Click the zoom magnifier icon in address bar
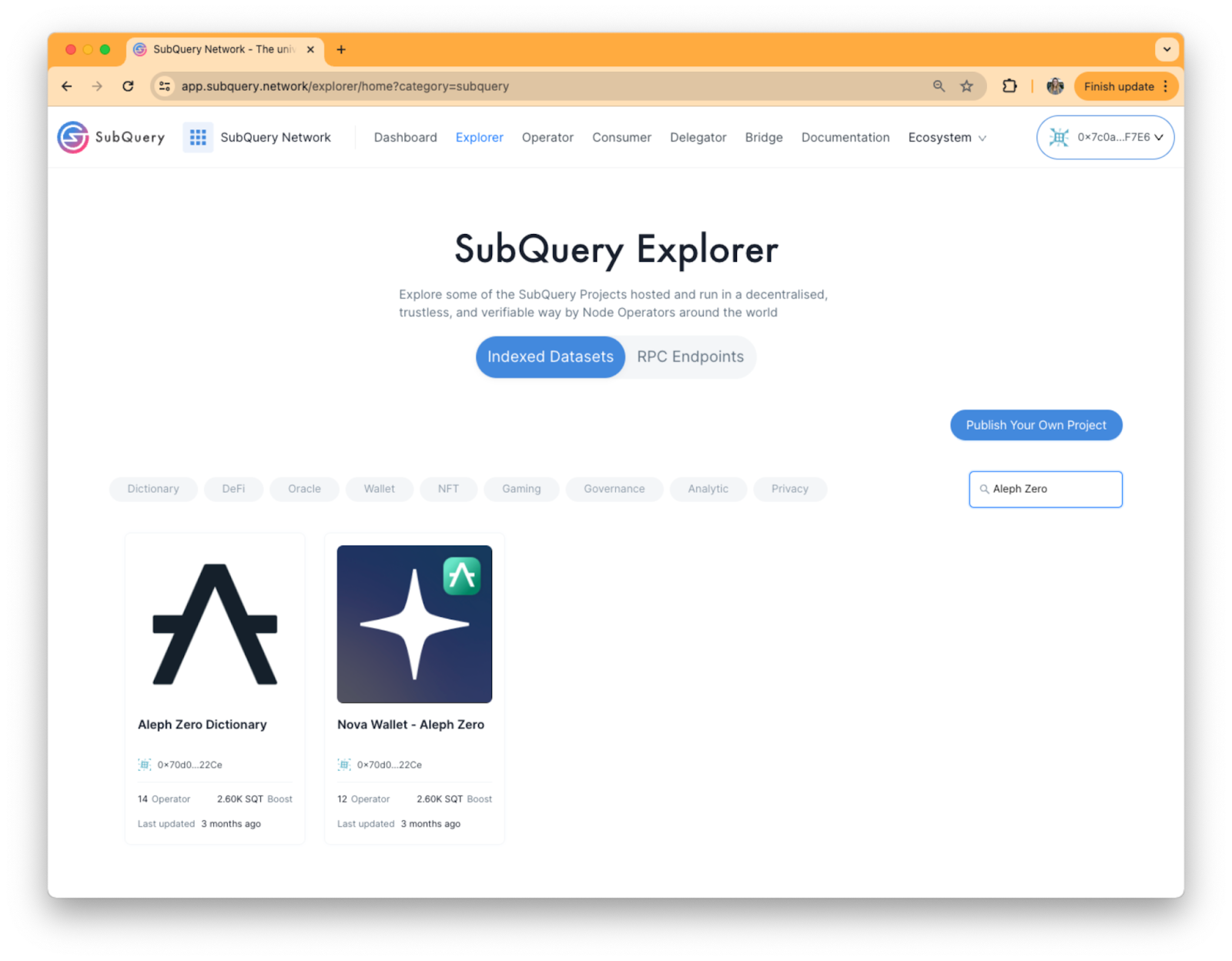Screen dimensions: 1232x961 [x=939, y=86]
